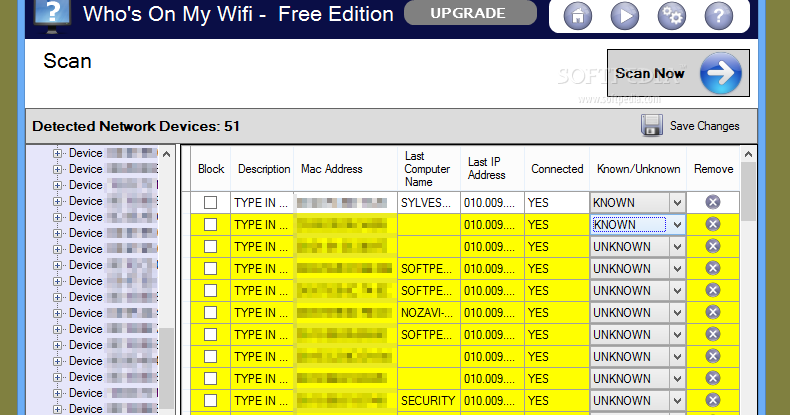Open the Home screen icon
790x415 pixels.
coord(577,16)
